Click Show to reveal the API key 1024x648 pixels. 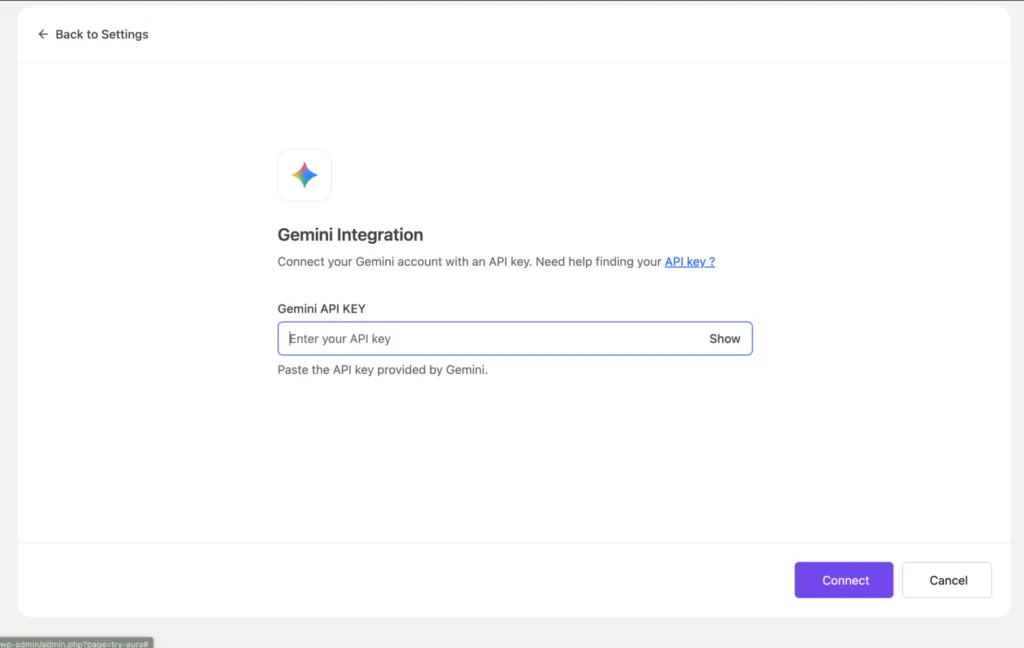[x=725, y=338]
